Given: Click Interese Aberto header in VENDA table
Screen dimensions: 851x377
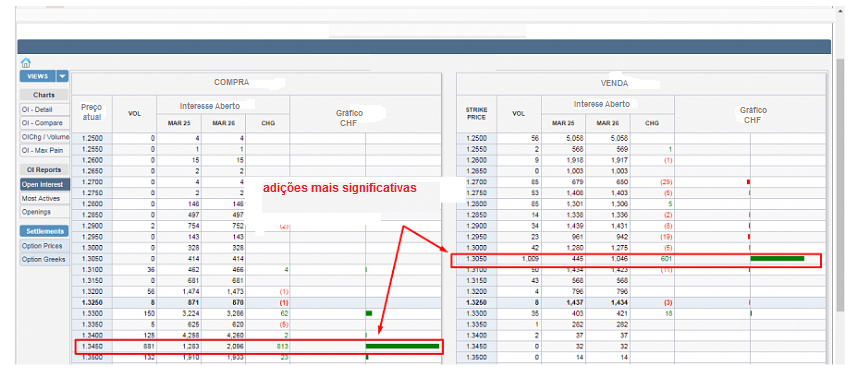Looking at the screenshot, I should (x=601, y=104).
